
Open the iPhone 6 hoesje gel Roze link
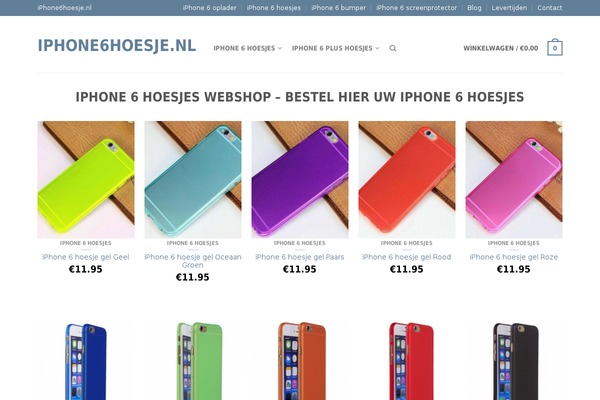[x=514, y=257]
